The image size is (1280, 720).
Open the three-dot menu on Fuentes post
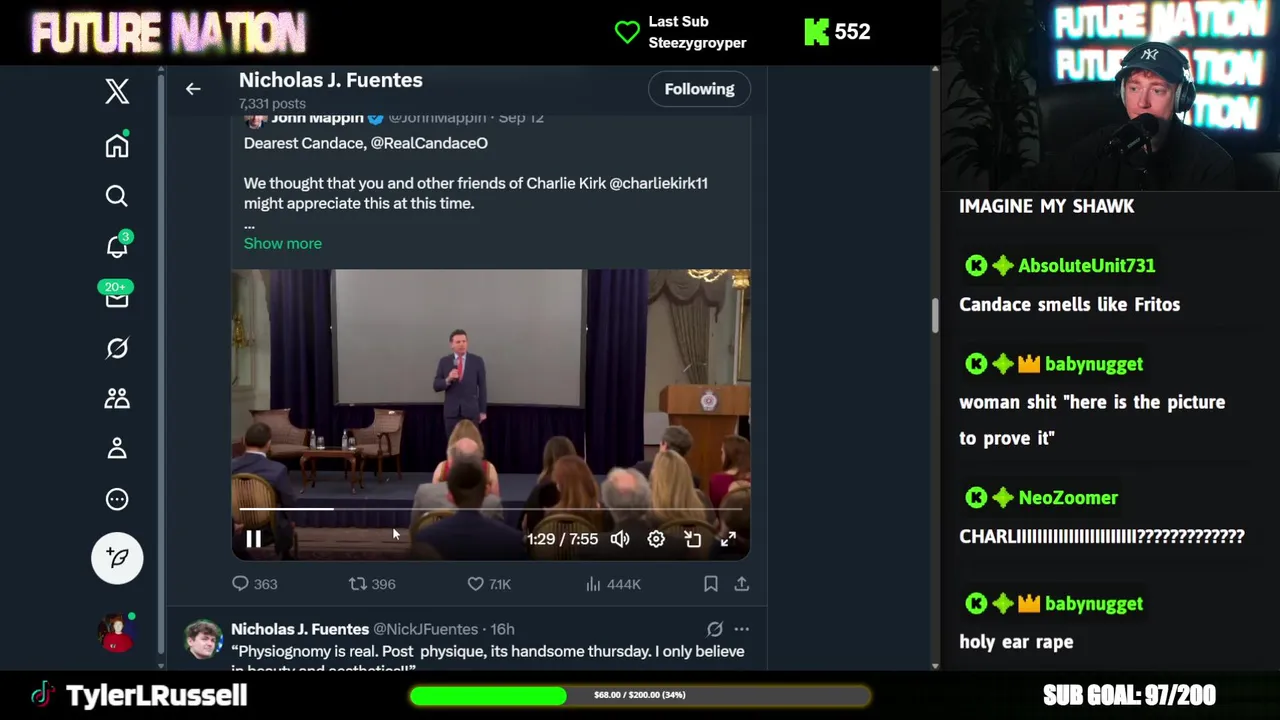pyautogui.click(x=741, y=629)
